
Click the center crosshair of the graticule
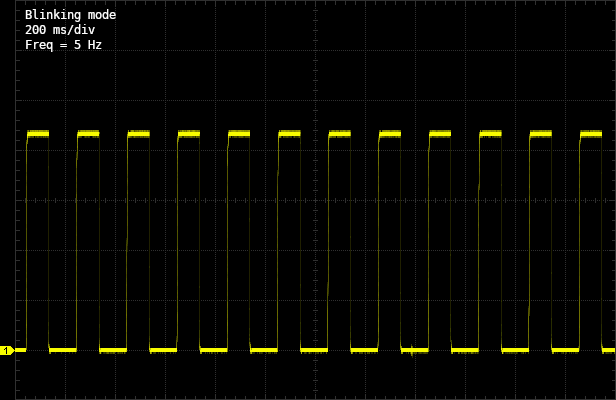[315, 200]
